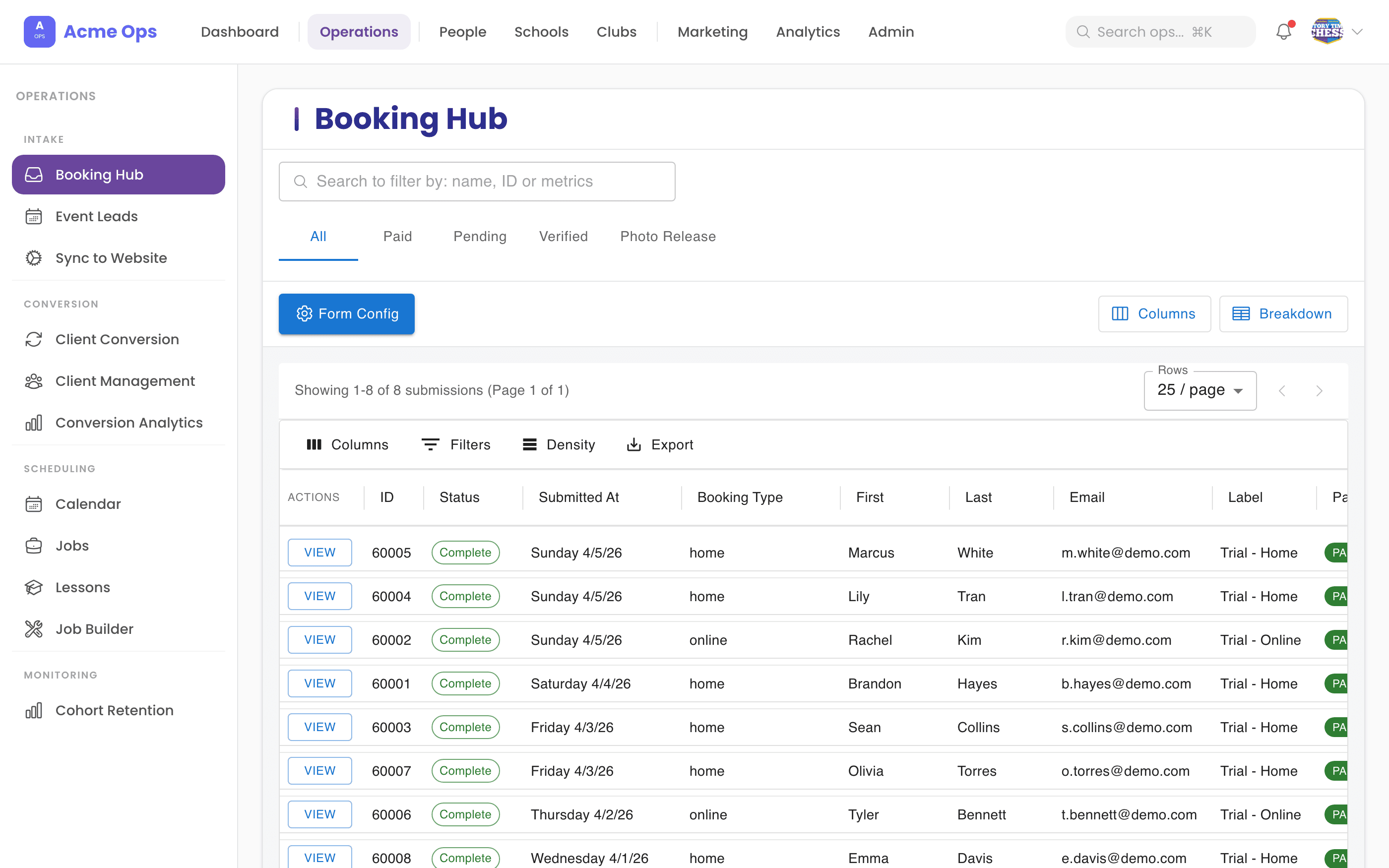Open the rows per page dropdown
This screenshot has width=1389, height=868.
click(x=1200, y=390)
